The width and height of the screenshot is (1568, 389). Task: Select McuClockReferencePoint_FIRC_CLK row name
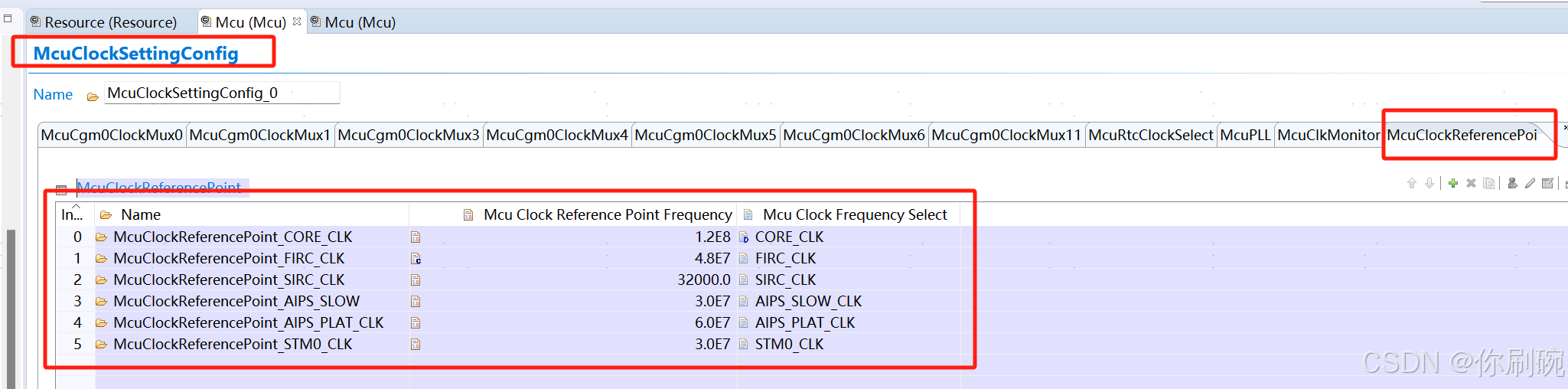coord(229,259)
